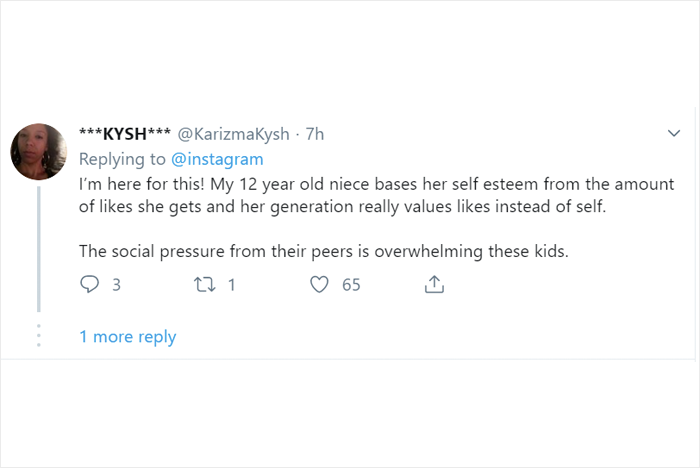Expand the tweet options chevron
The image size is (700, 468).
[674, 133]
